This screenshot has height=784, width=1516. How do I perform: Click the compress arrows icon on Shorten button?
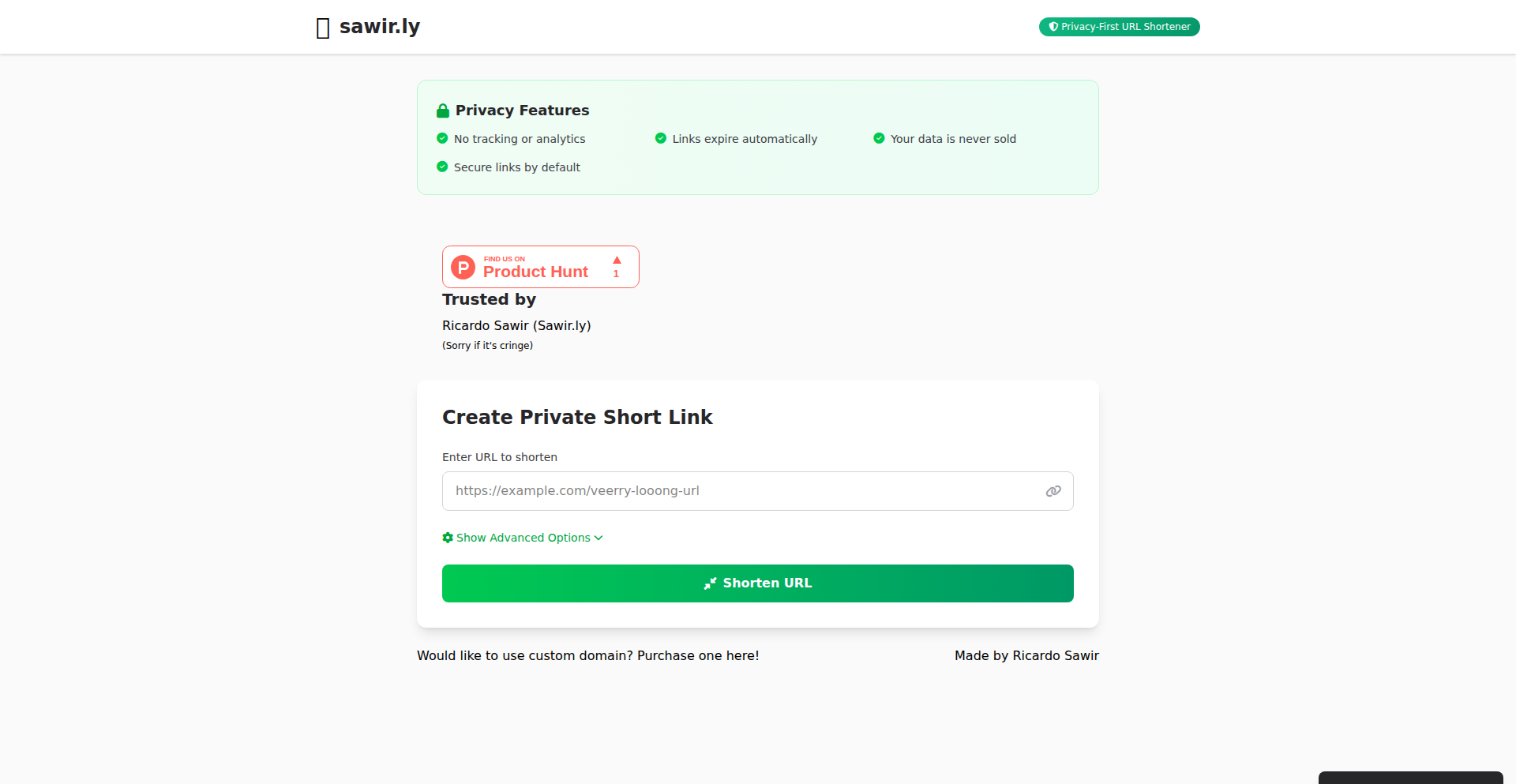(711, 583)
